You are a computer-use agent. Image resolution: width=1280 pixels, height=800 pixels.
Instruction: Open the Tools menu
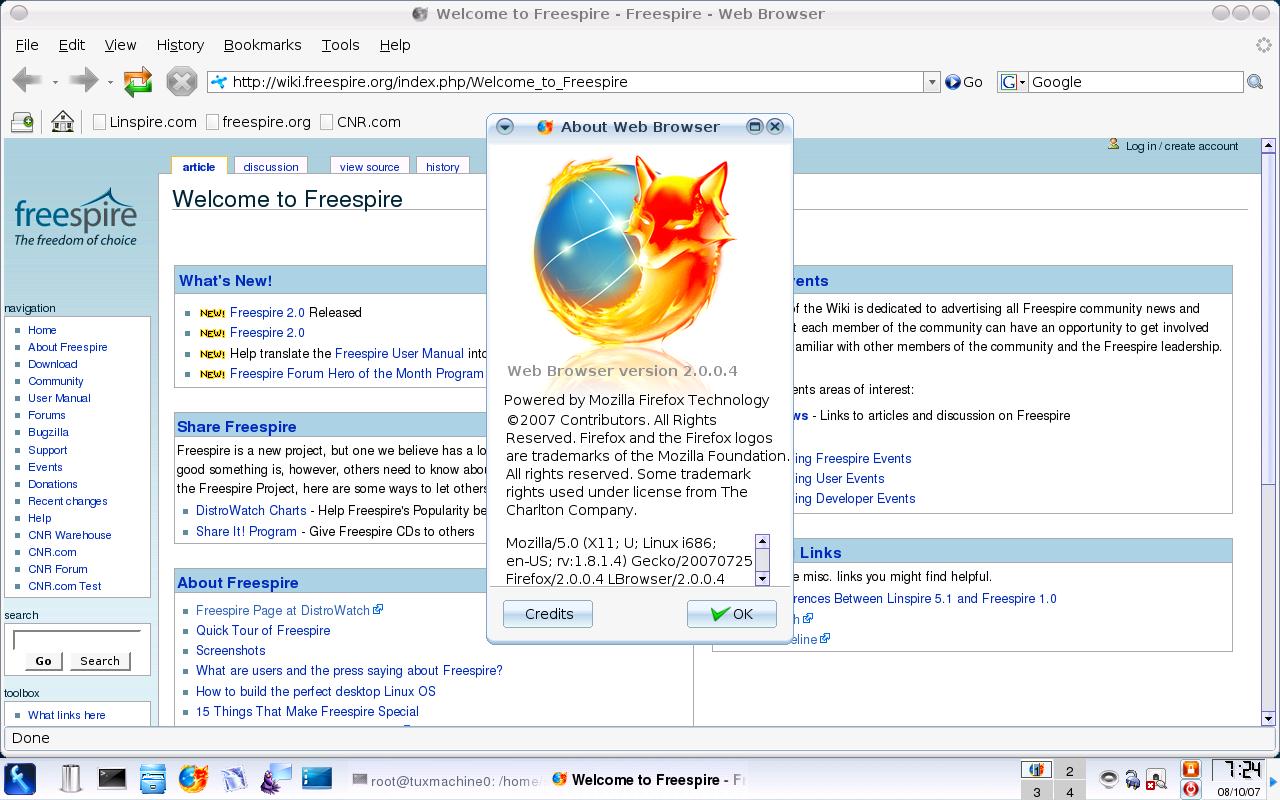pyautogui.click(x=340, y=45)
